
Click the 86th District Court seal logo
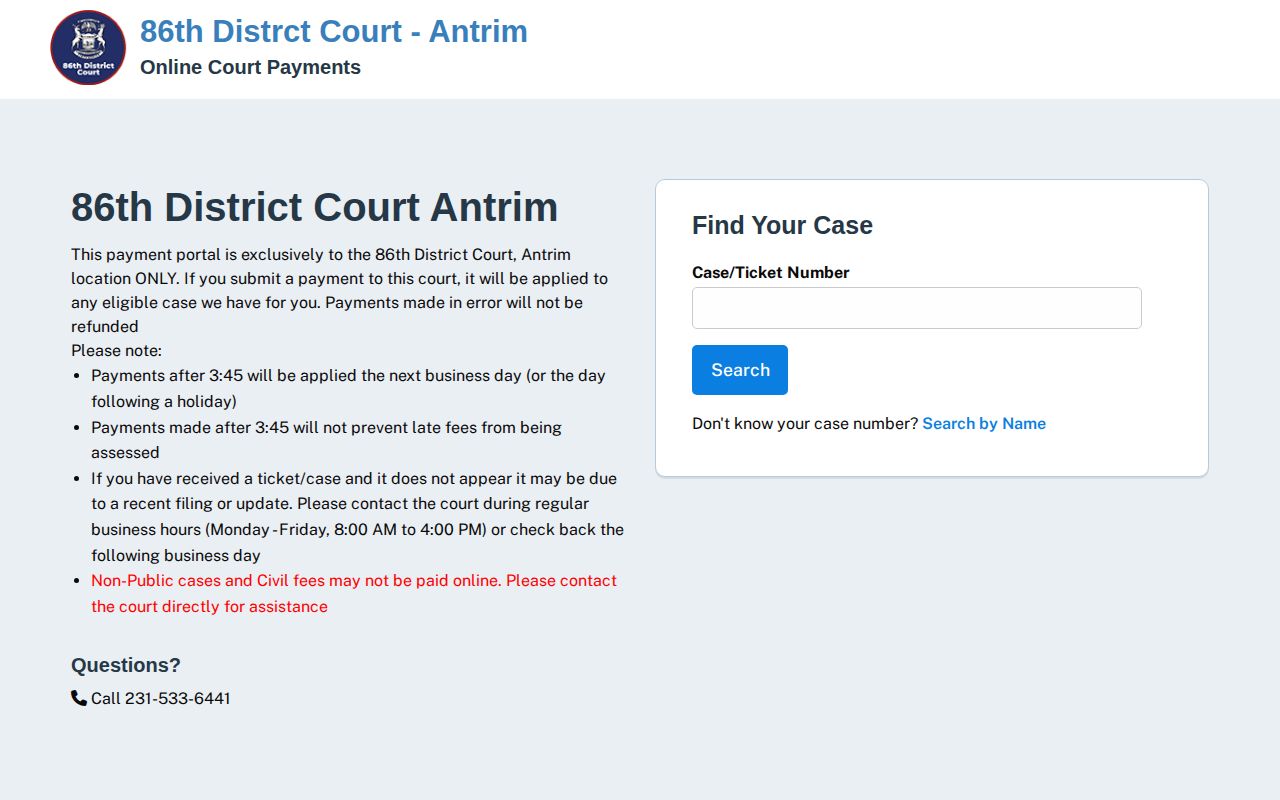pos(88,48)
